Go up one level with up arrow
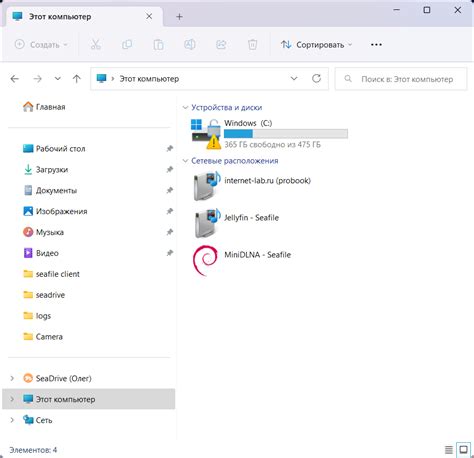 pos(77,79)
